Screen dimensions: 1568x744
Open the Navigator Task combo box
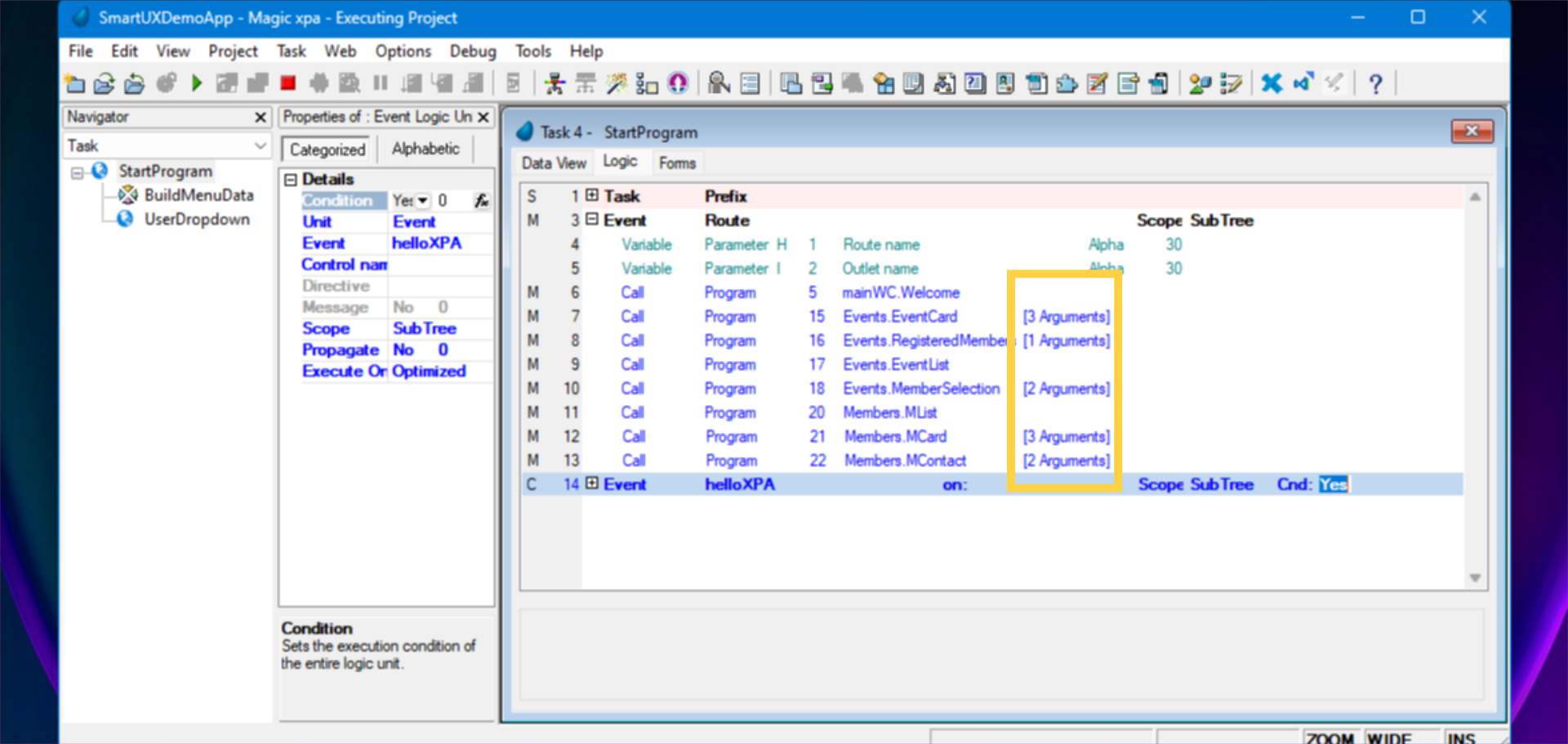tap(167, 145)
